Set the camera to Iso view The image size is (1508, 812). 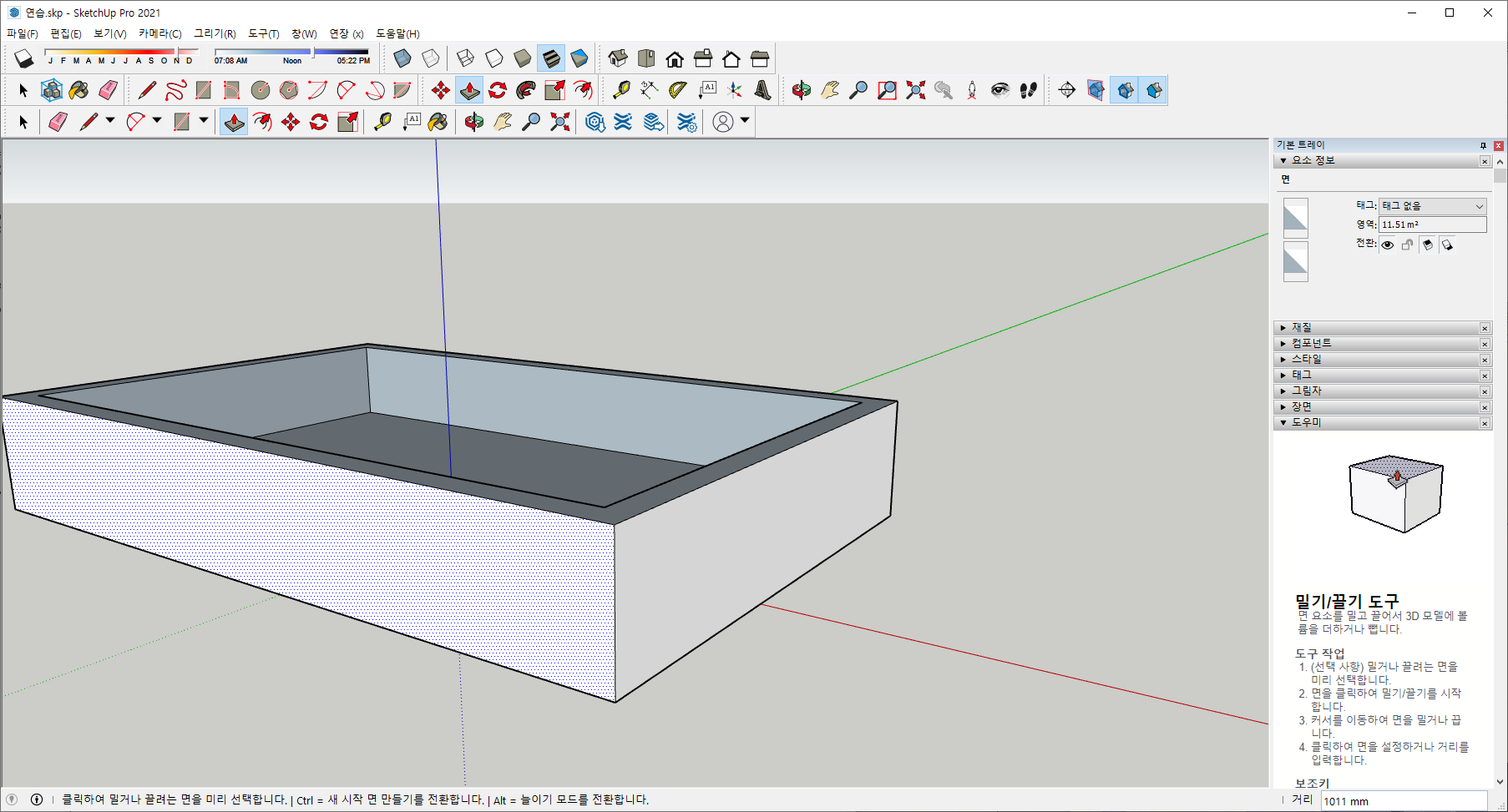[x=618, y=58]
